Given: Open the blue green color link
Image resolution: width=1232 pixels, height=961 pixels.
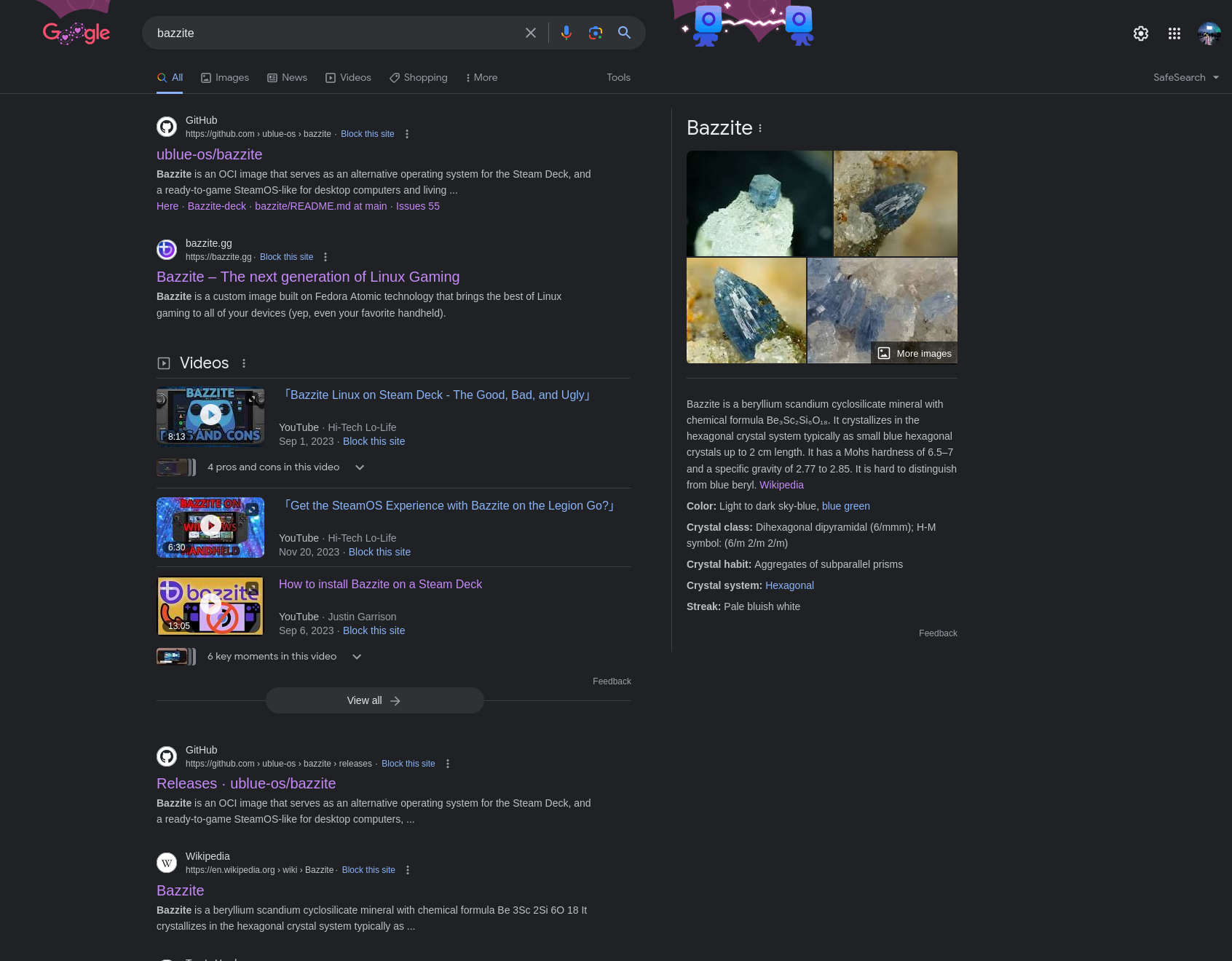Looking at the screenshot, I should pos(845,506).
